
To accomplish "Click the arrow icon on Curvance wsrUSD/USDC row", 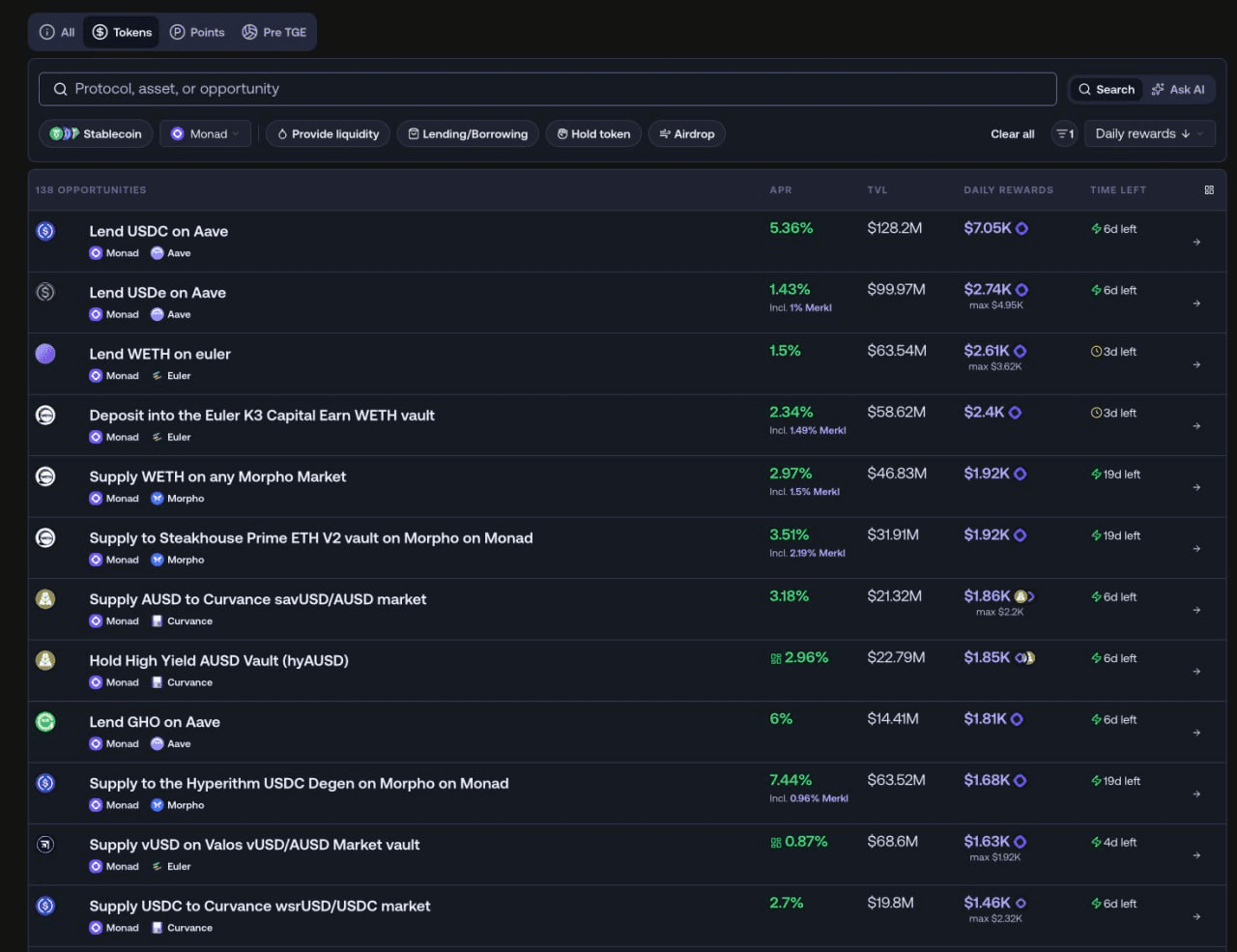I will click(x=1196, y=917).
